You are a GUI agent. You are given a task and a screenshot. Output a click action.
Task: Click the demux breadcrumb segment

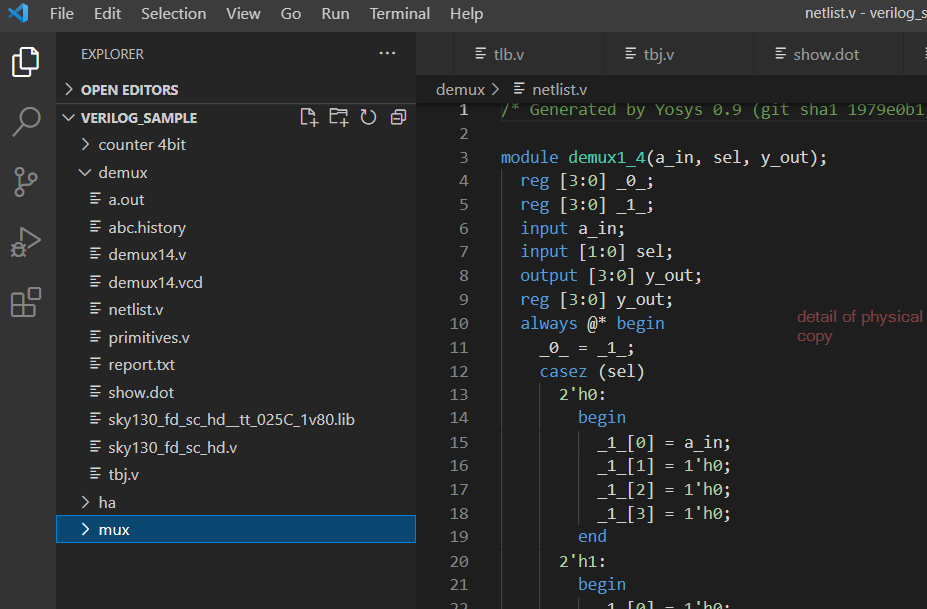coord(460,89)
